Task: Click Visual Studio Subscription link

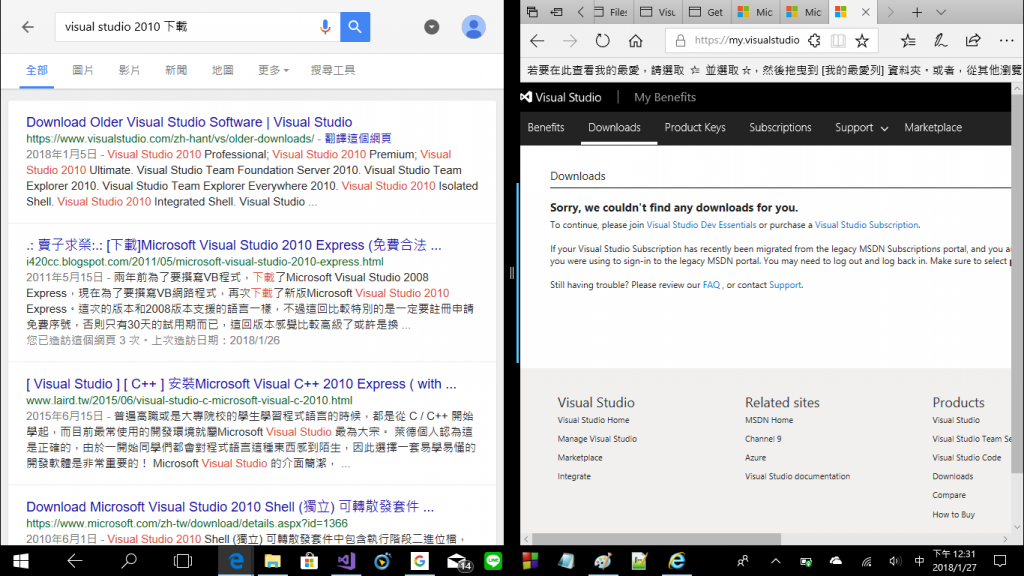Action: 866,225
